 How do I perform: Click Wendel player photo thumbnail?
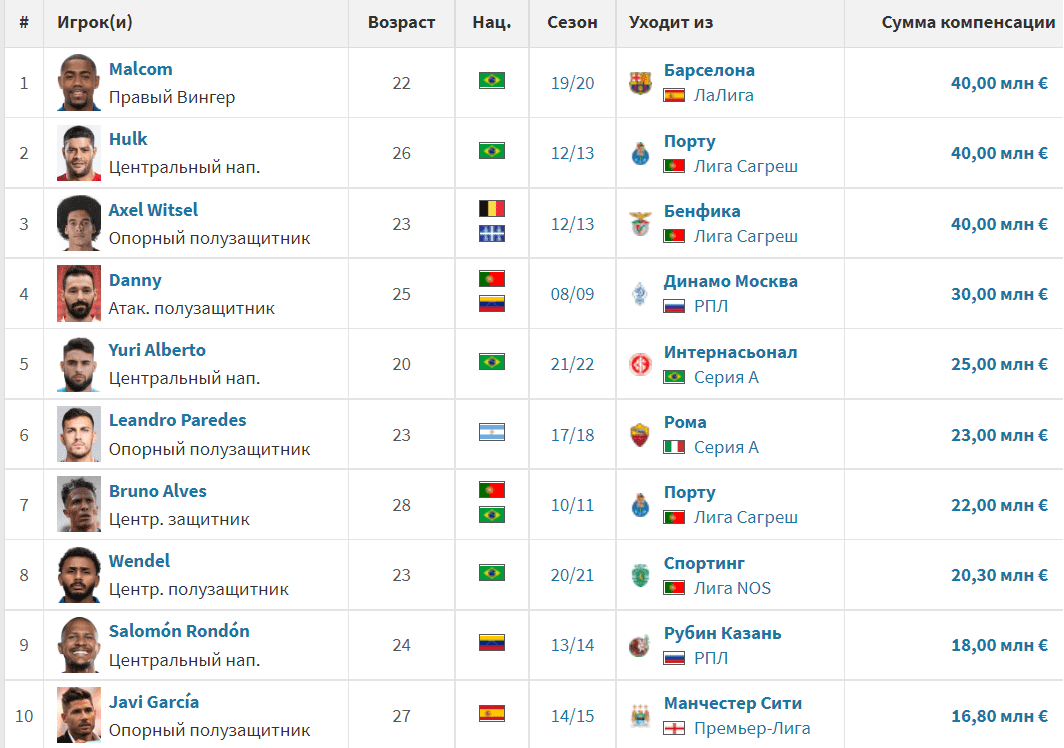coord(79,575)
